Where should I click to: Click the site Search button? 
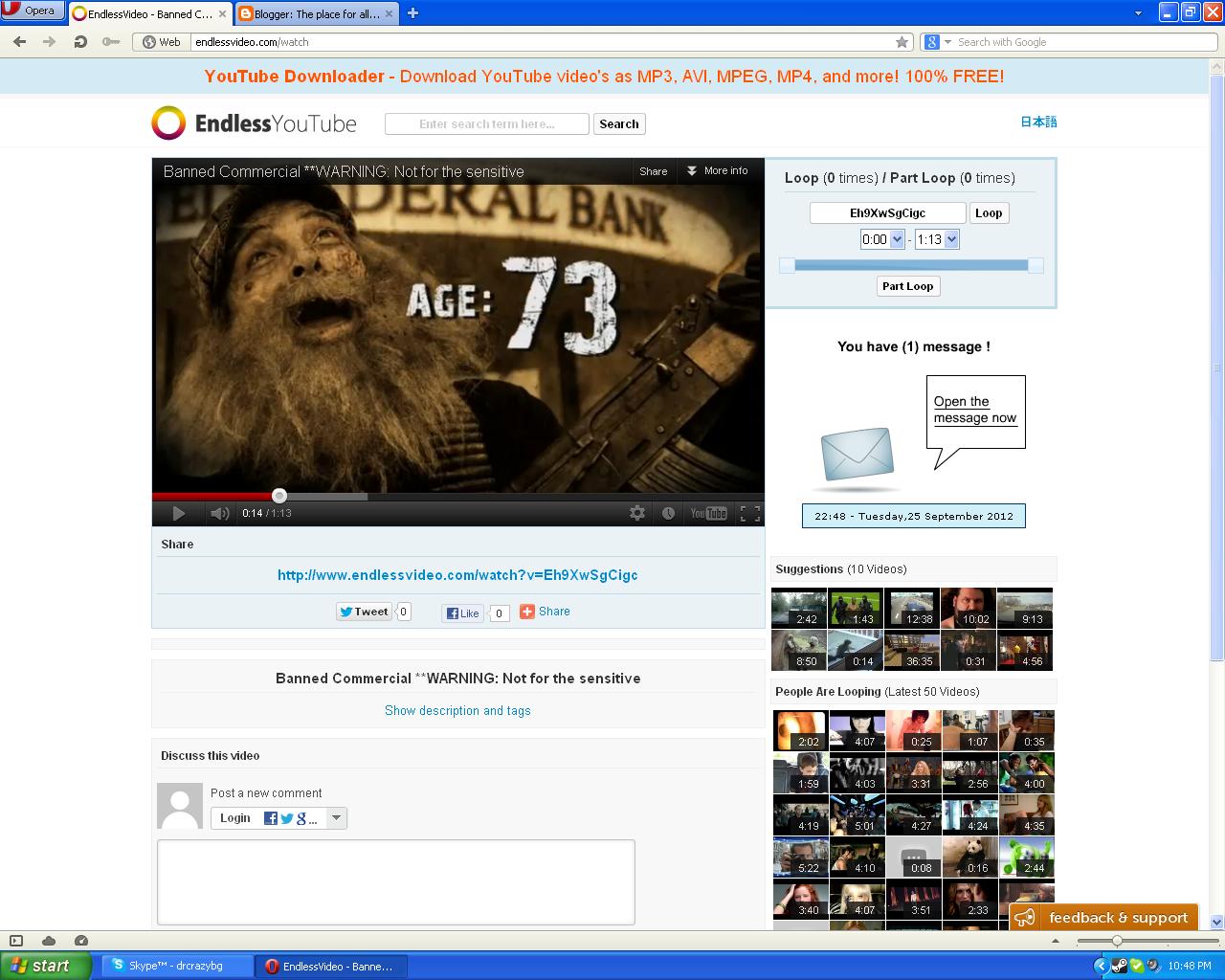click(619, 124)
